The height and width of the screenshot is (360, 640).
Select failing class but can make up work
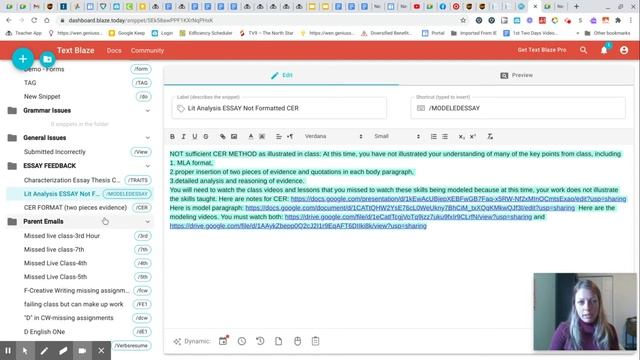[79, 304]
